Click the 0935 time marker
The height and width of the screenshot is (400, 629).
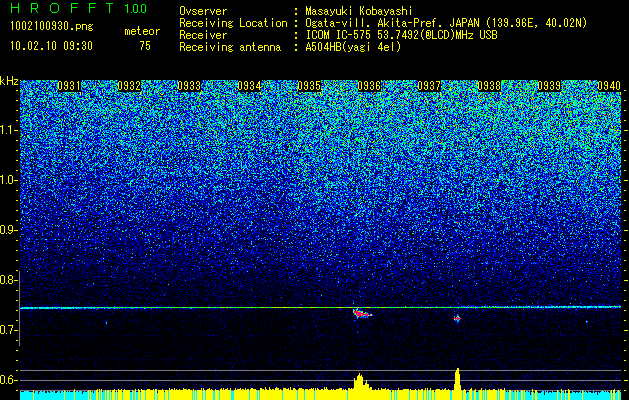coord(309,86)
